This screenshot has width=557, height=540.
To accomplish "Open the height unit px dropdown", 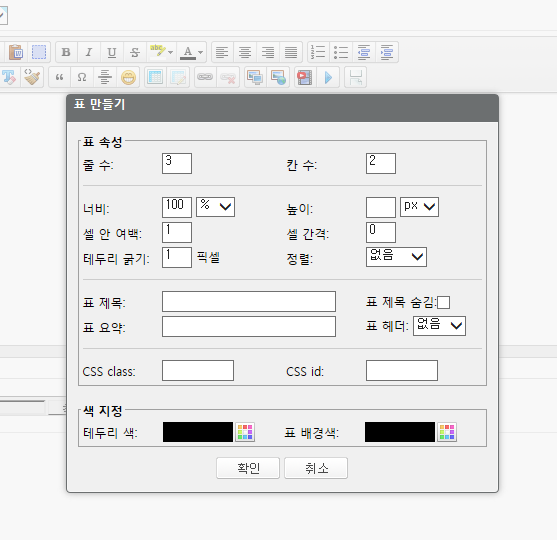I will (x=420, y=207).
